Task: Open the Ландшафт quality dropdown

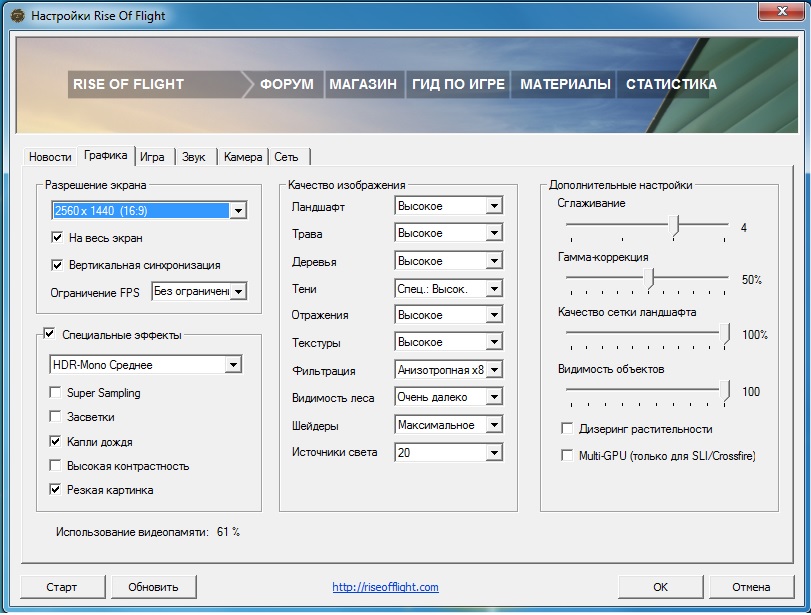Action: pos(494,206)
